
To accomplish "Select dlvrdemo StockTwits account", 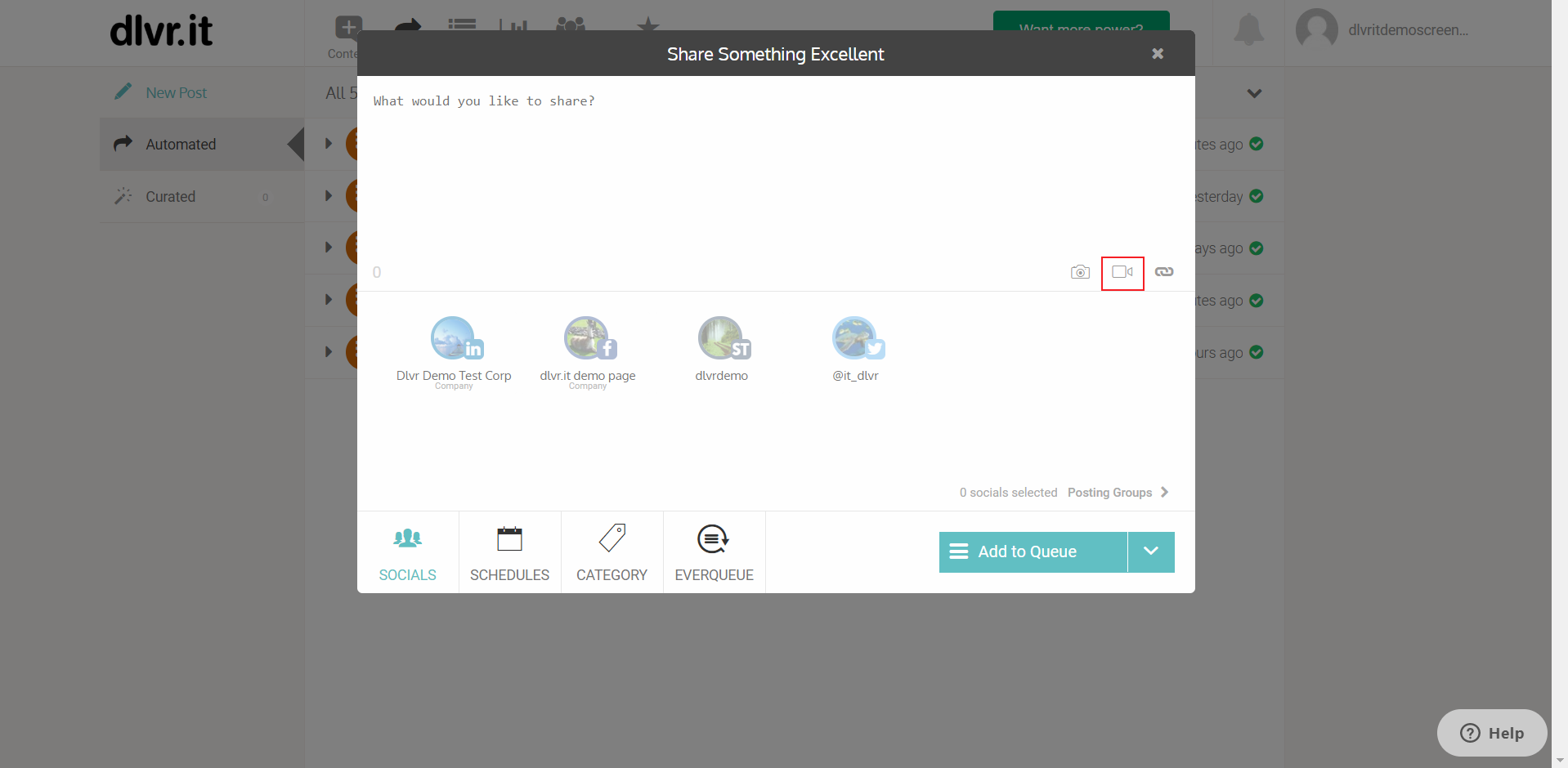I will (722, 350).
